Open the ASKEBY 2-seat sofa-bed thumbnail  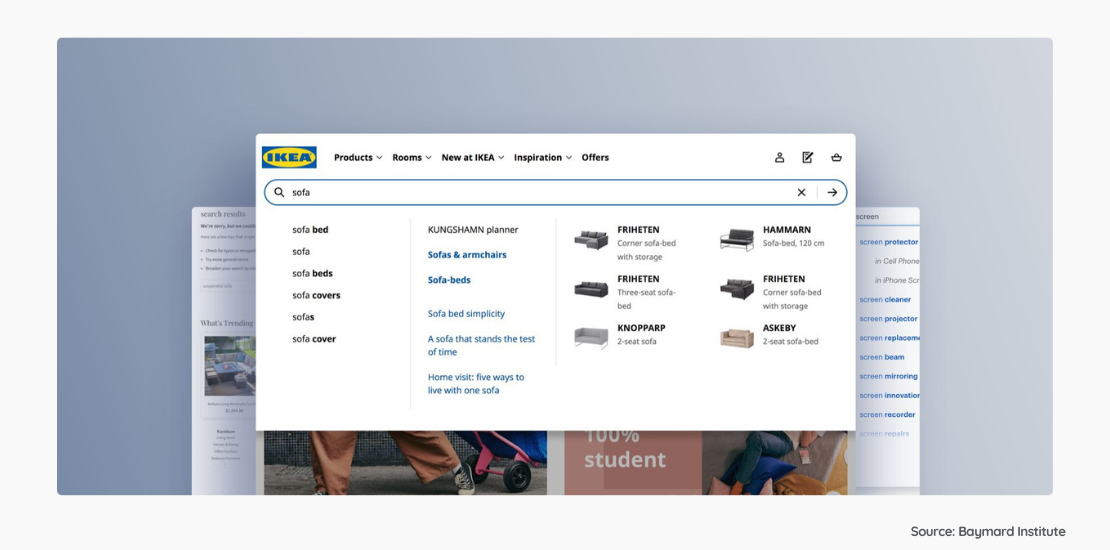(x=737, y=338)
